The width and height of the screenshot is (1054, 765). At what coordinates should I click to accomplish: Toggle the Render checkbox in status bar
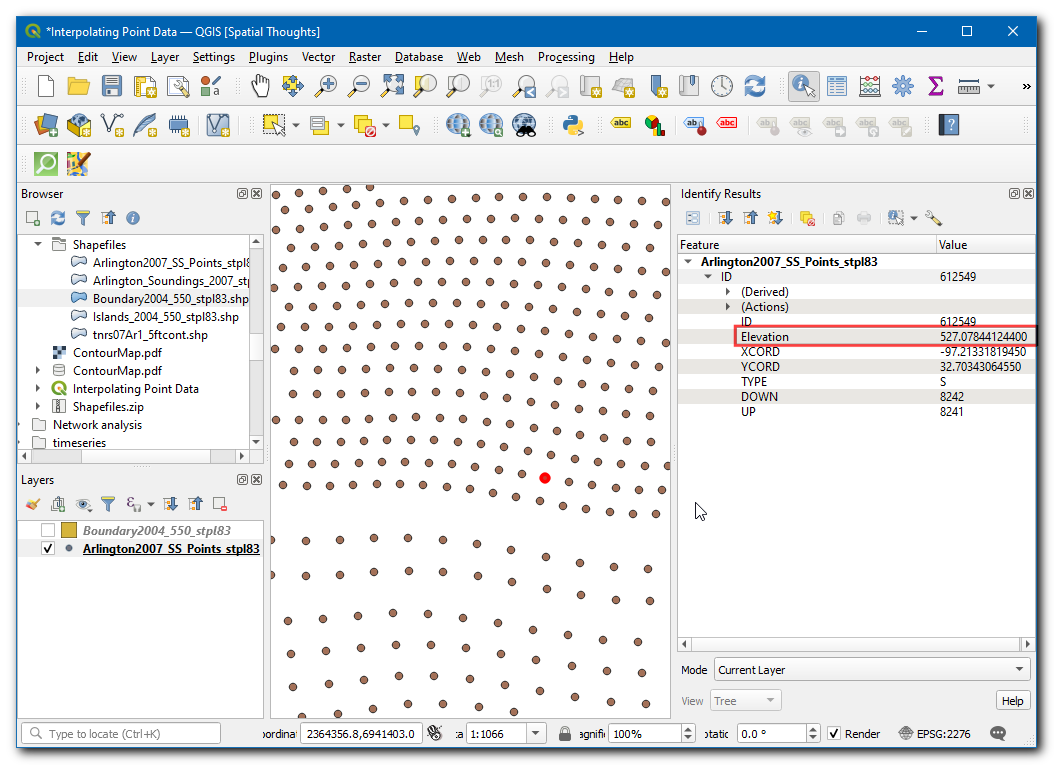[834, 734]
